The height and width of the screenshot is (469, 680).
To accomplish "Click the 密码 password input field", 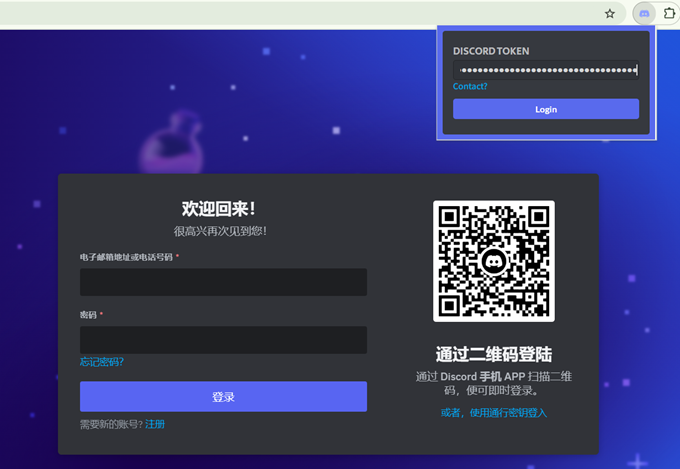I will (223, 340).
